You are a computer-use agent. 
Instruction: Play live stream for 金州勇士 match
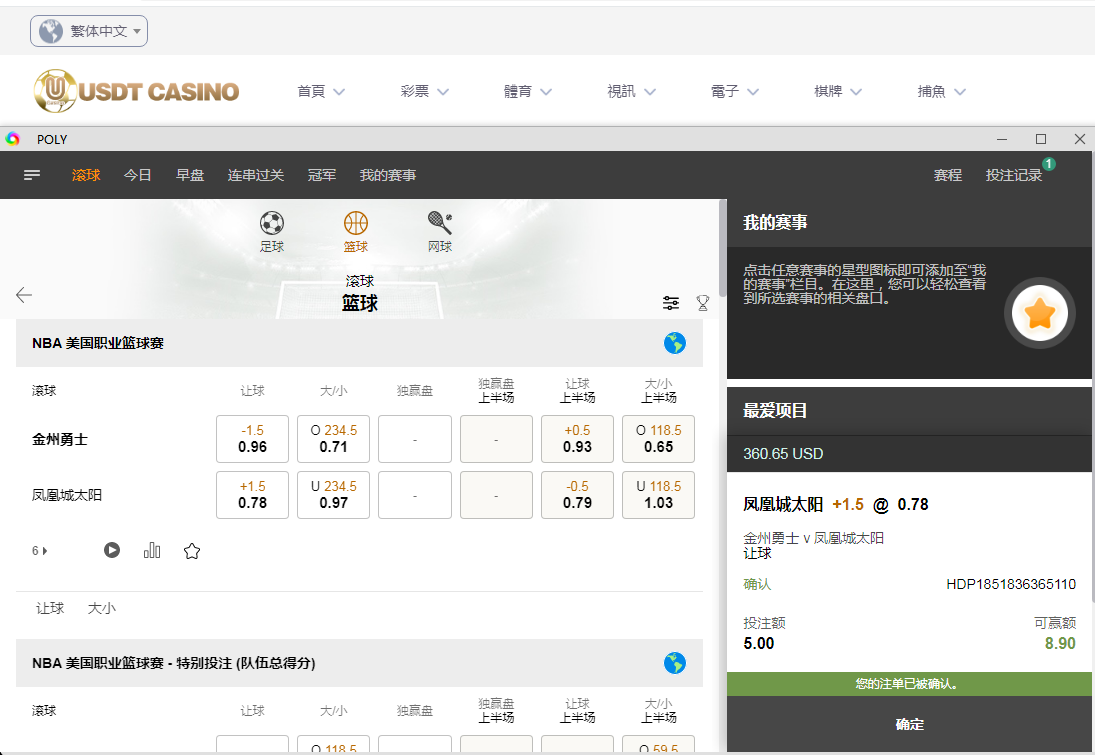112,550
